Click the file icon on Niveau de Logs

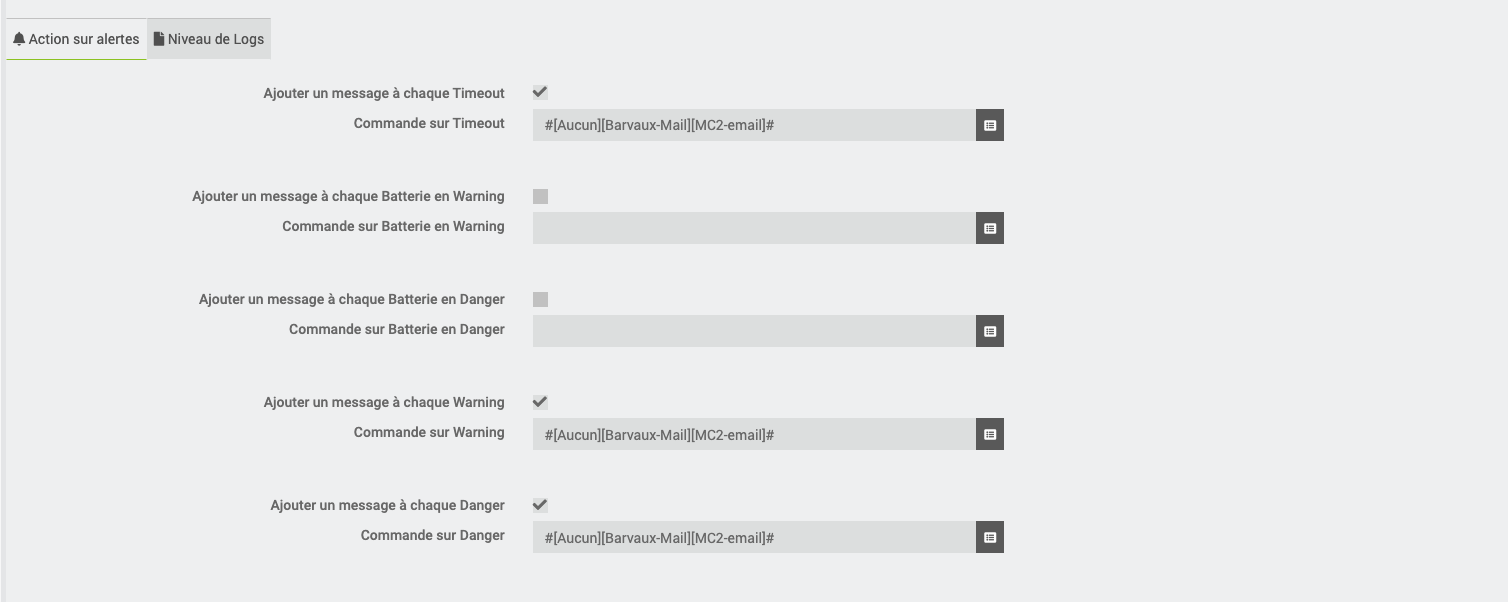click(159, 39)
